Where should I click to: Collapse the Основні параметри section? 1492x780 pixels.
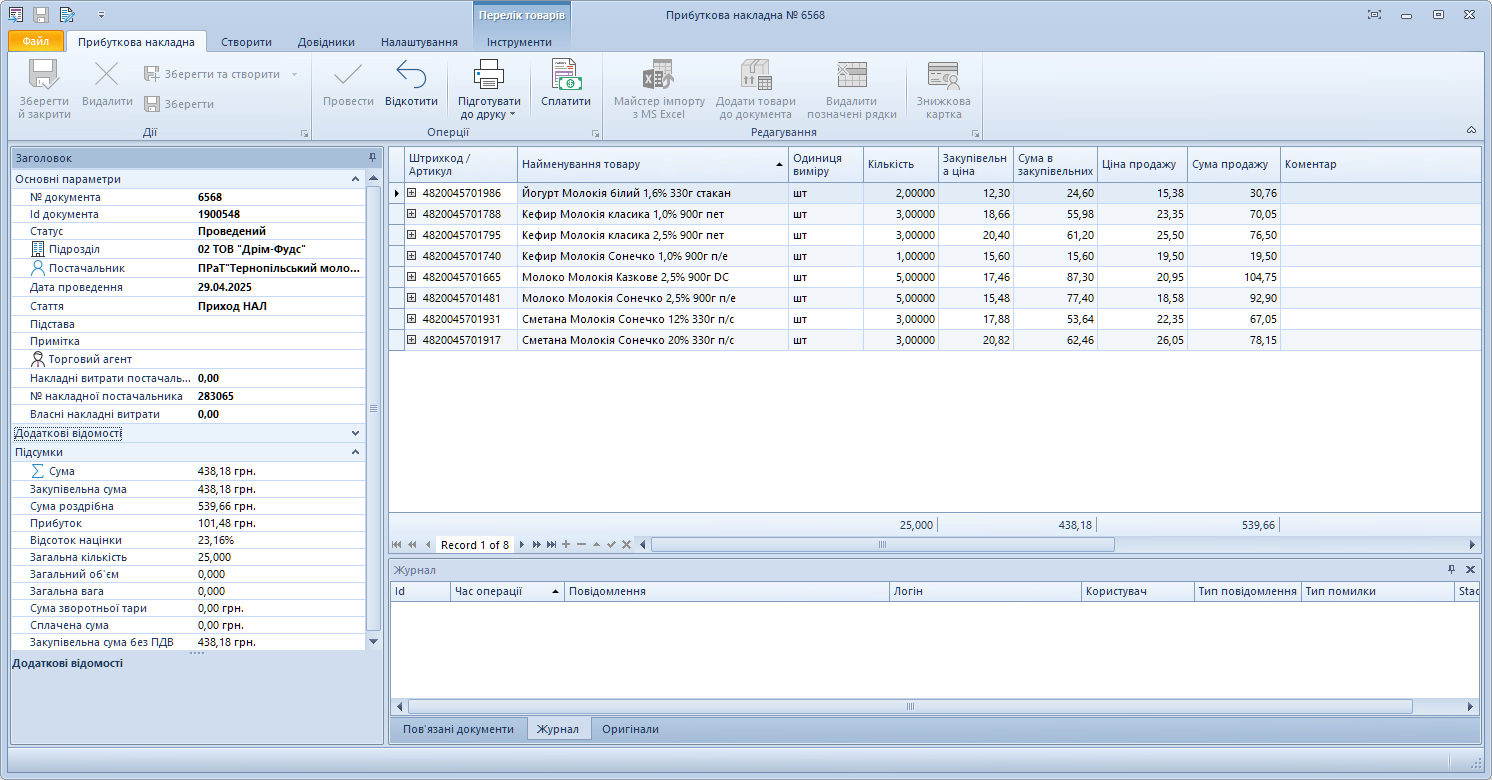click(355, 179)
